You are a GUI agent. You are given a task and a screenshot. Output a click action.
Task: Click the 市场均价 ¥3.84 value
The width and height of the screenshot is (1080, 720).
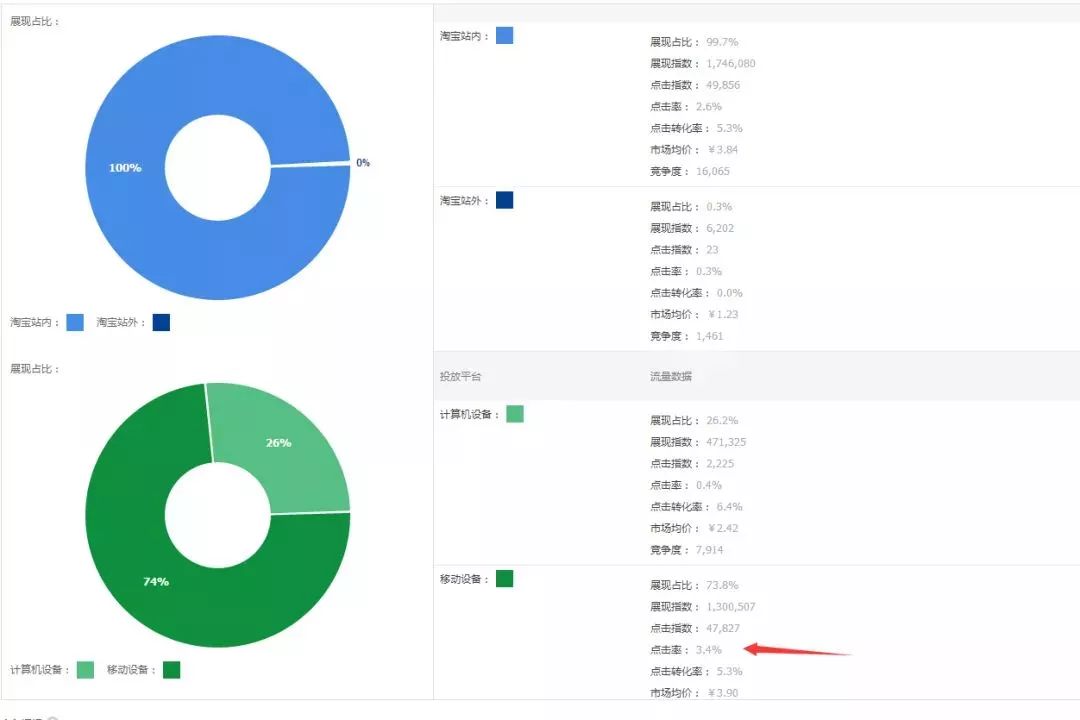click(x=723, y=150)
